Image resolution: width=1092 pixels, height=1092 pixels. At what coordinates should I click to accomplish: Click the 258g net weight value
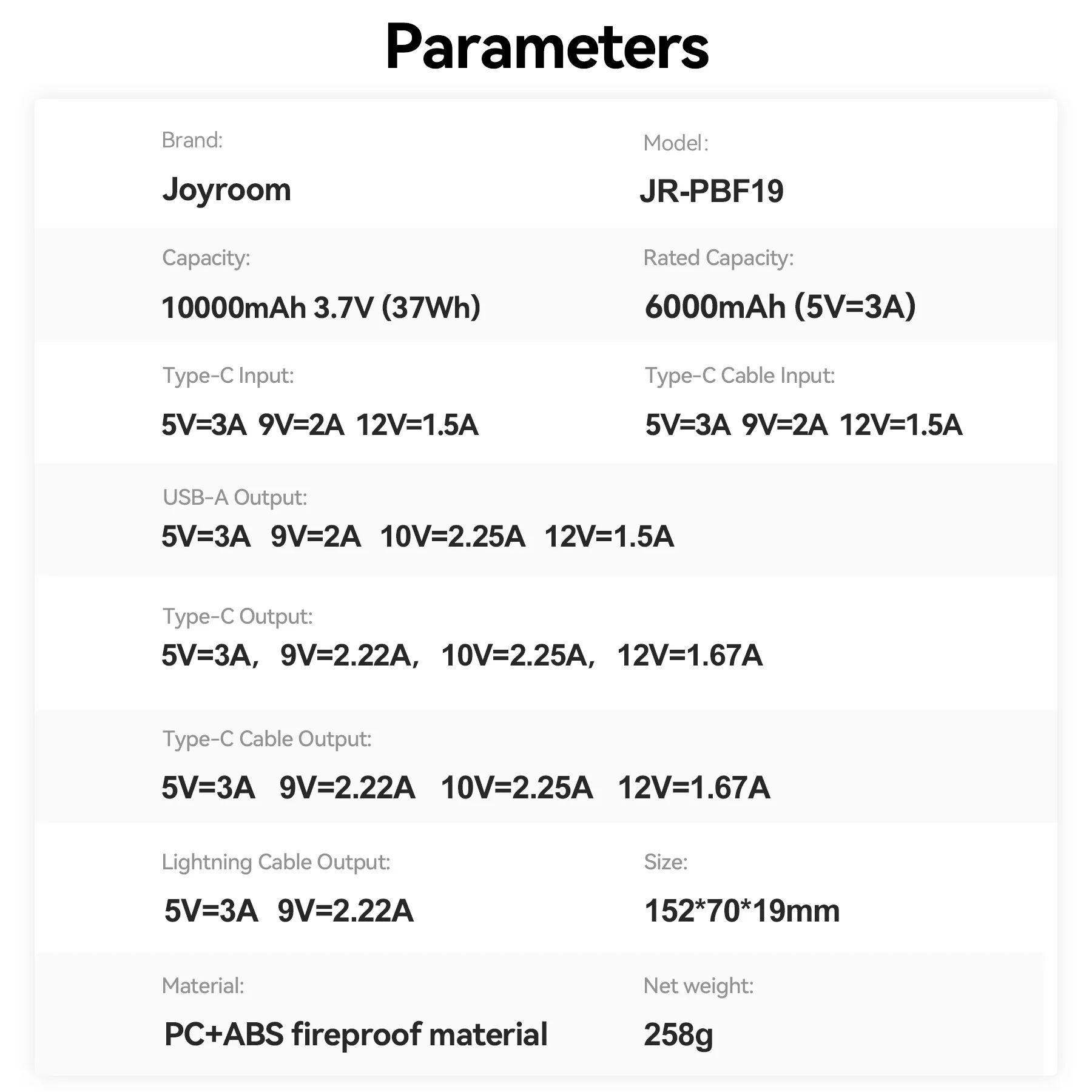678,1034
